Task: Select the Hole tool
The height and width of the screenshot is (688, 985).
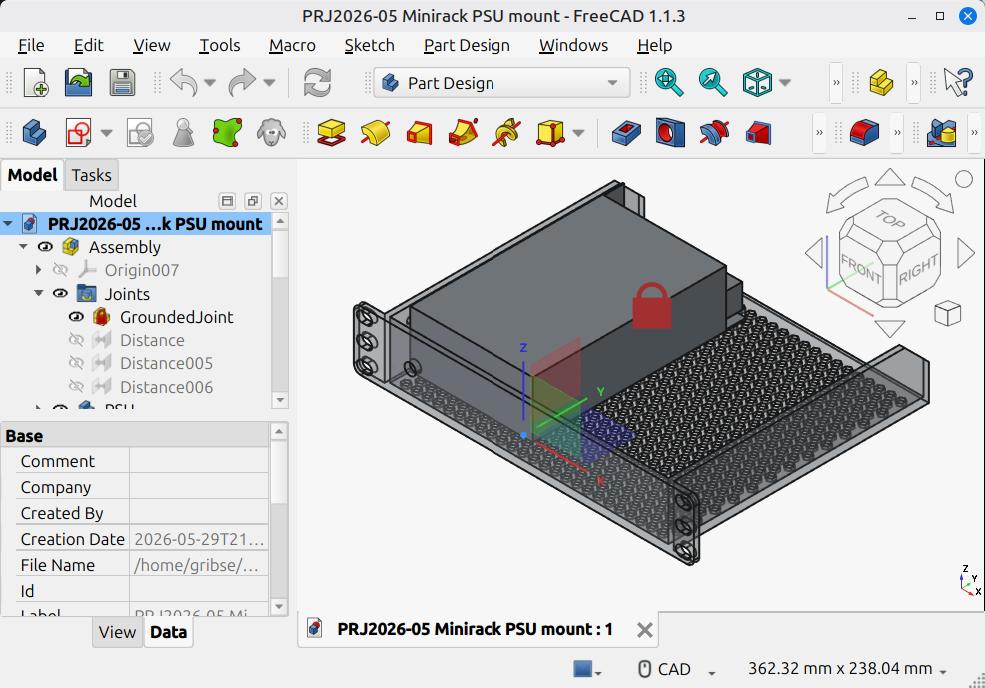Action: (x=670, y=133)
